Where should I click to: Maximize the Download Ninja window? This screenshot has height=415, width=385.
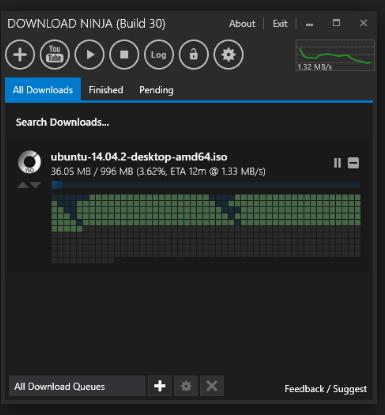tap(336, 23)
